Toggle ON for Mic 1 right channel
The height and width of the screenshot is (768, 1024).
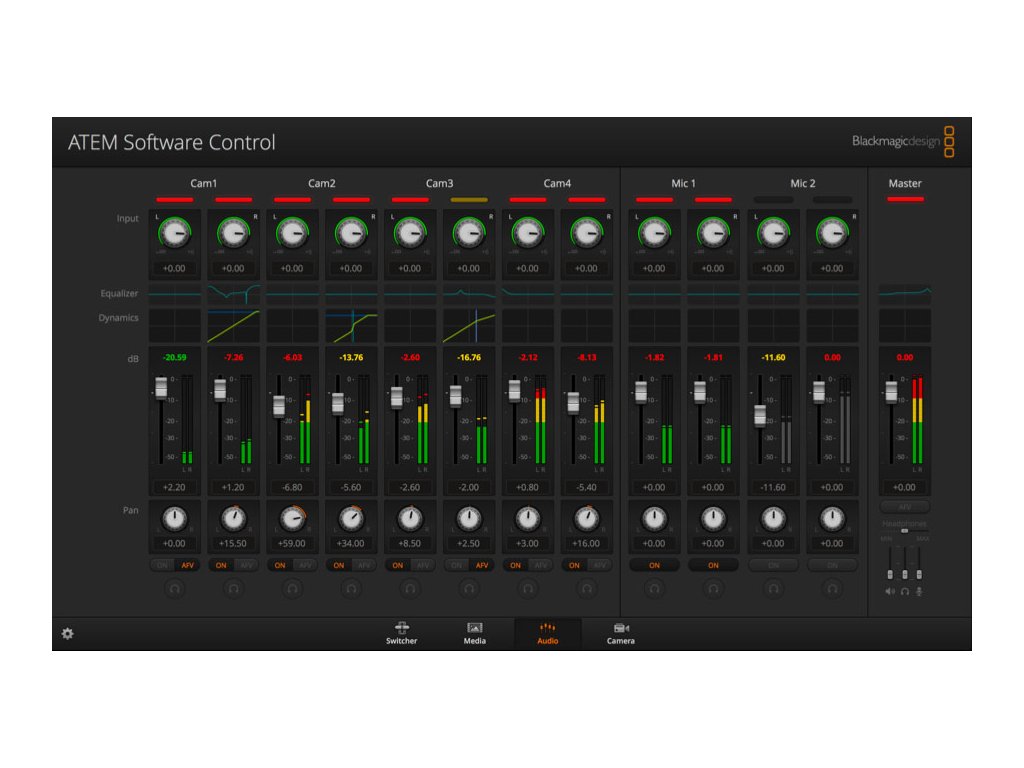point(713,566)
